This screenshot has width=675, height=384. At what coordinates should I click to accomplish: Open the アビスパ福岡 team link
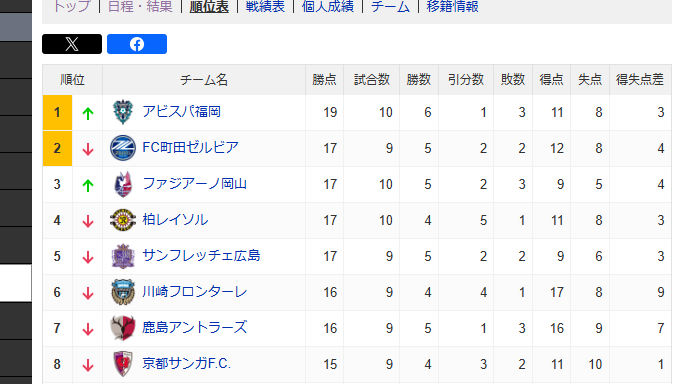(181, 112)
